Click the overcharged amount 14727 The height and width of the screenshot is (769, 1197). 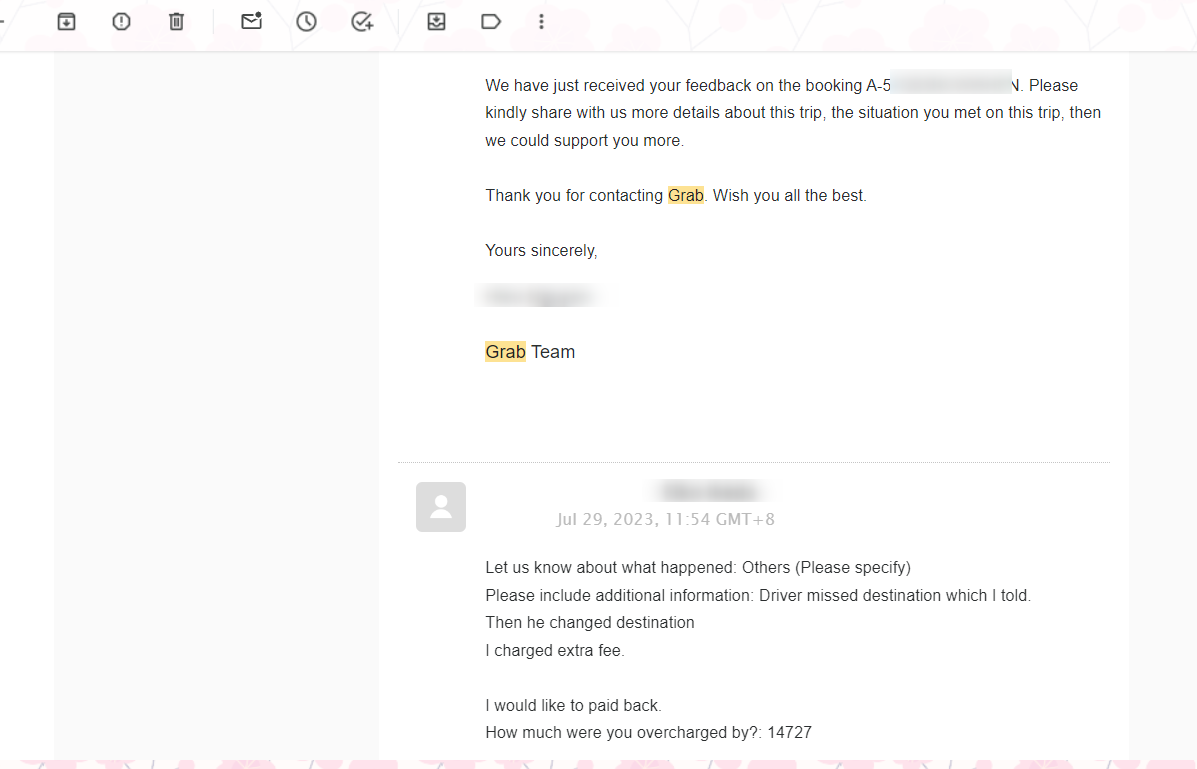(x=789, y=733)
